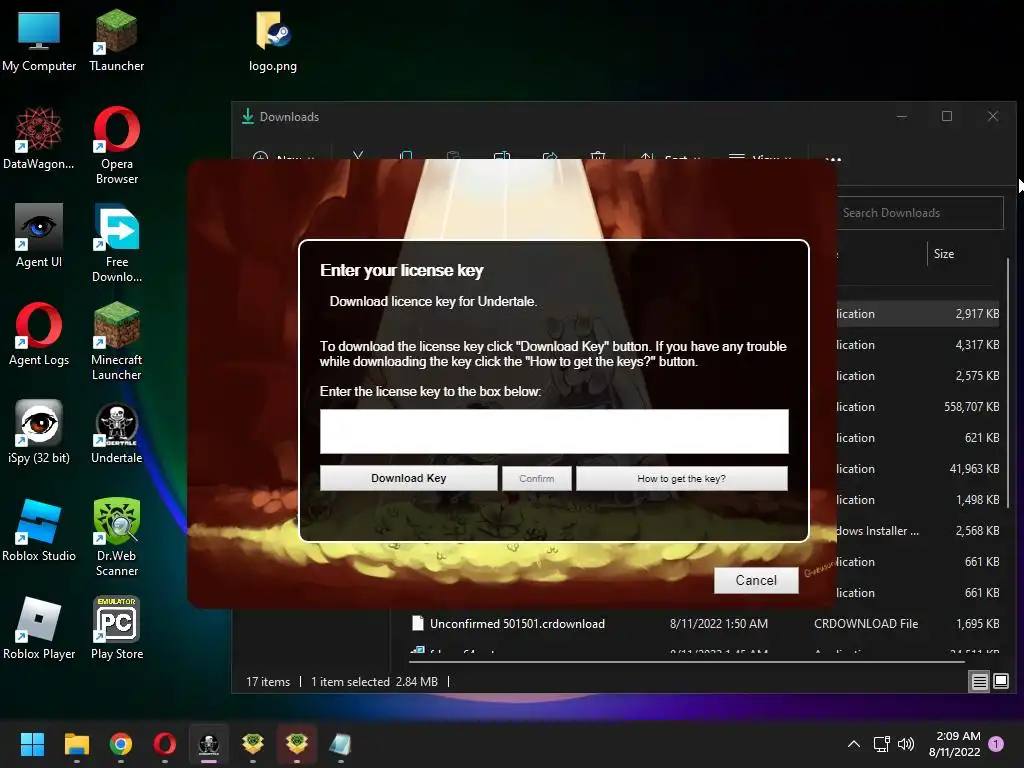Click the Download Key button

409,478
